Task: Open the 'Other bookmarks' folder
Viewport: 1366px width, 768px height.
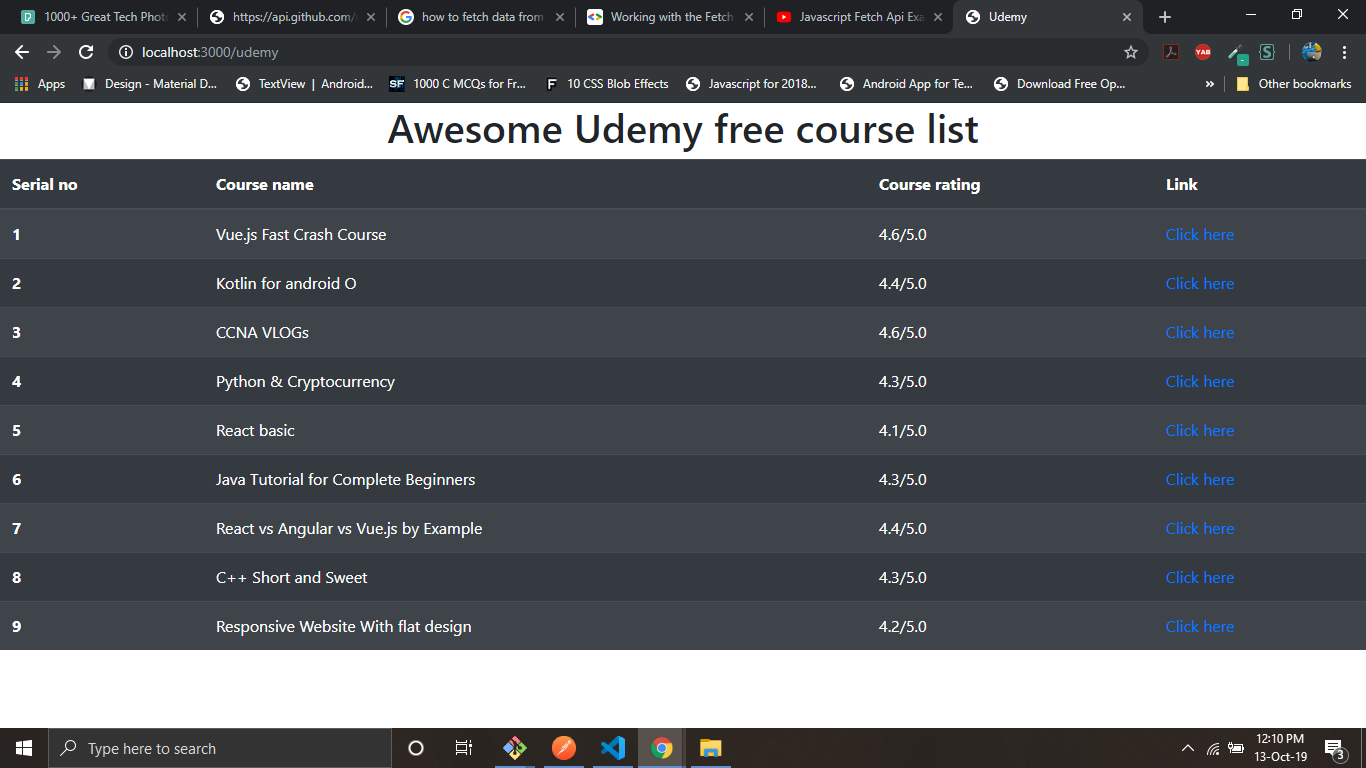Action: (1293, 84)
